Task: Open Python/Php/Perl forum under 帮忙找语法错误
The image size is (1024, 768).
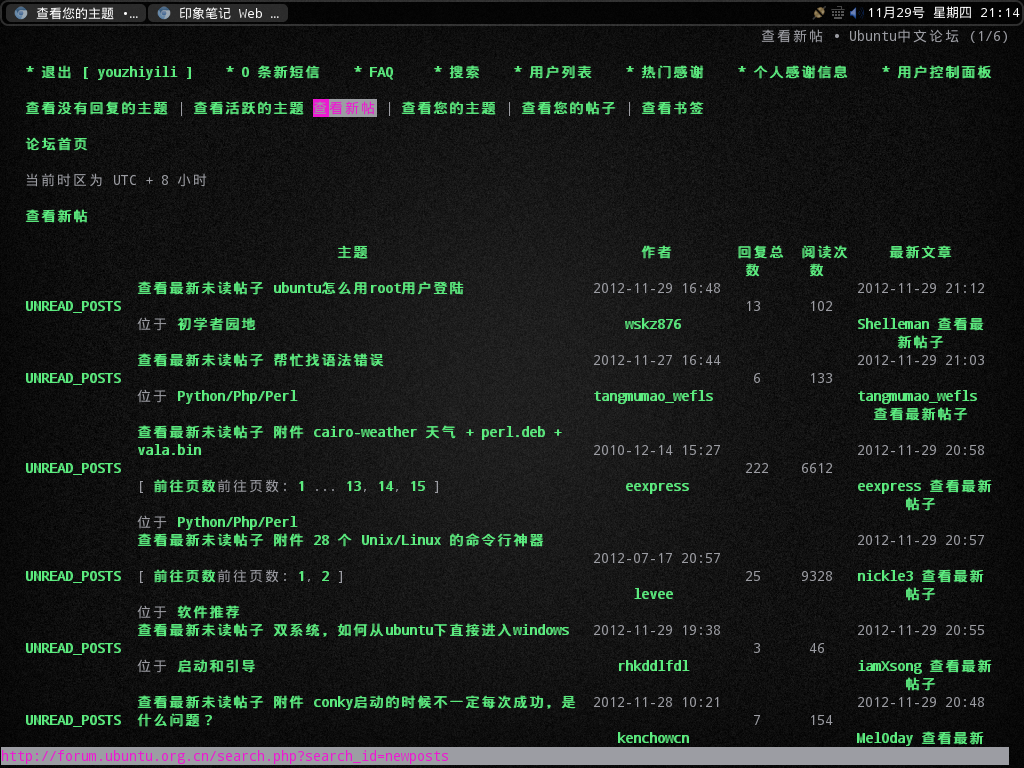Action: click(x=237, y=396)
